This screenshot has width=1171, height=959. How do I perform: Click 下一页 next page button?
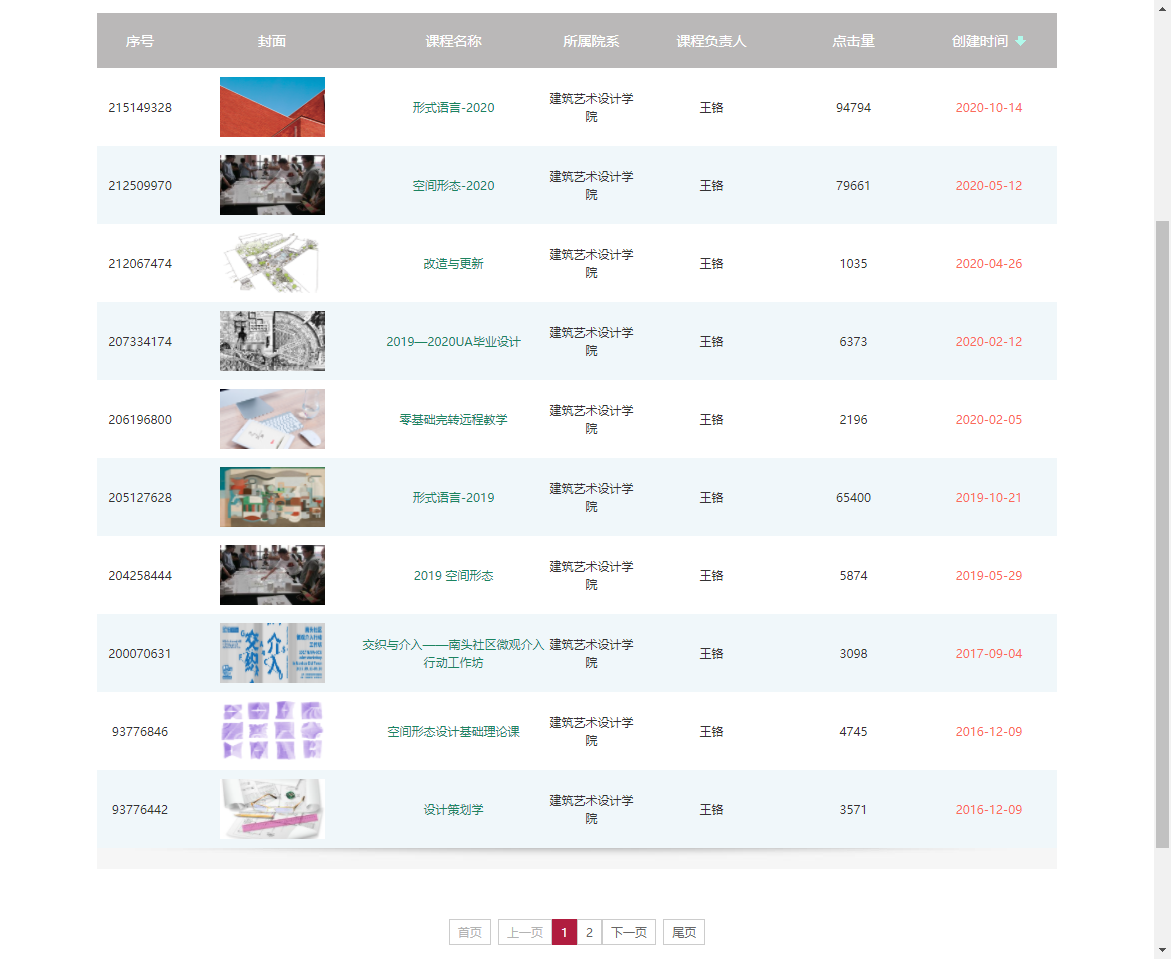tap(629, 932)
